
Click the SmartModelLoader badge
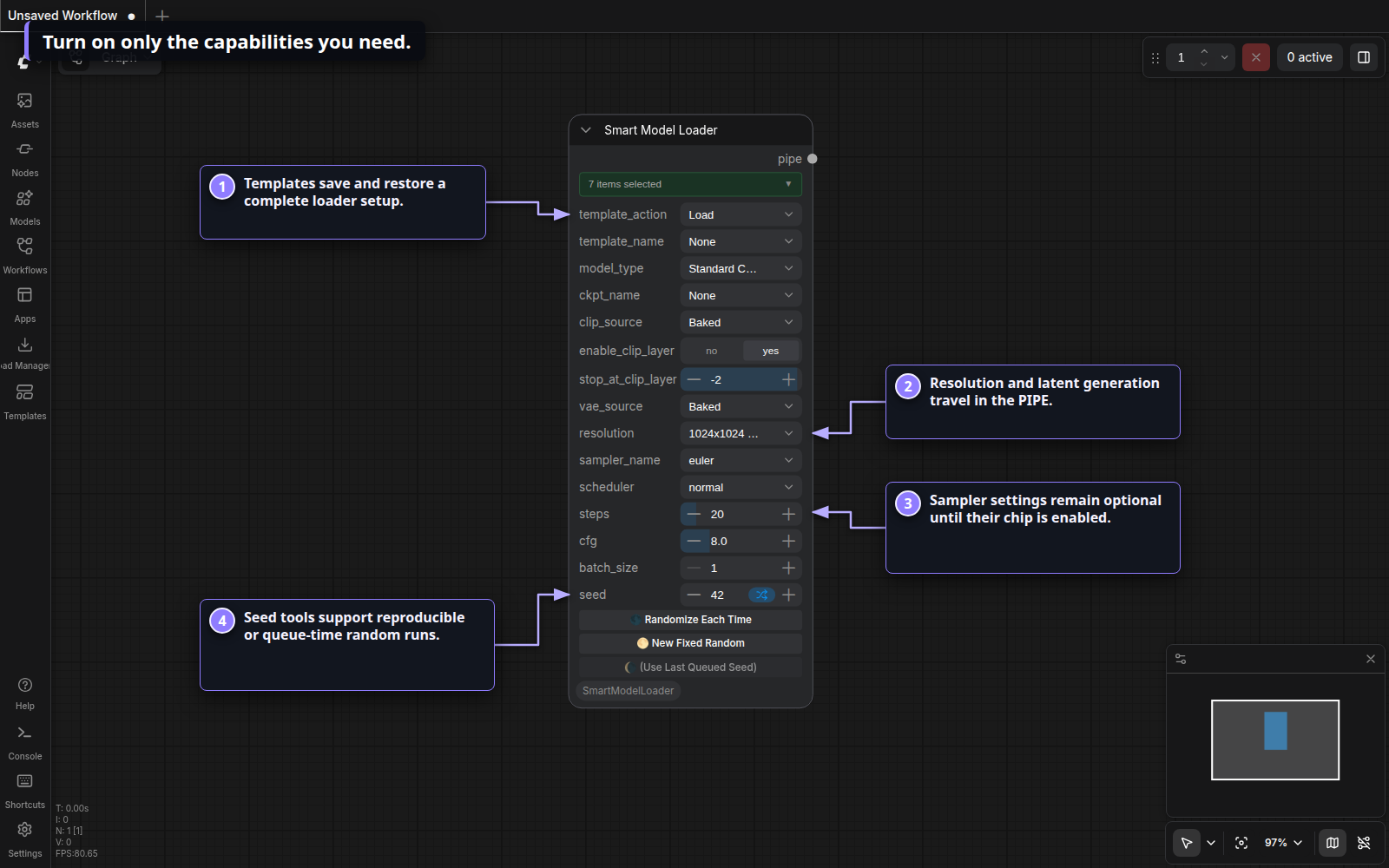(628, 691)
